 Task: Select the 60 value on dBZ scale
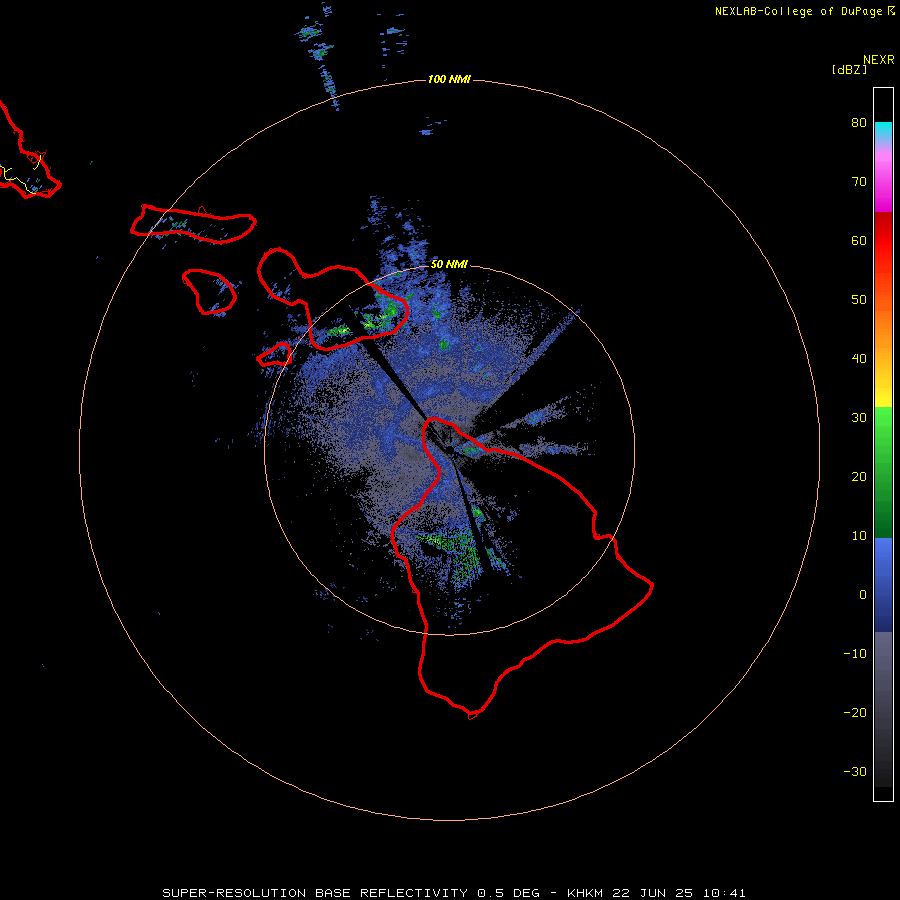[x=859, y=240]
